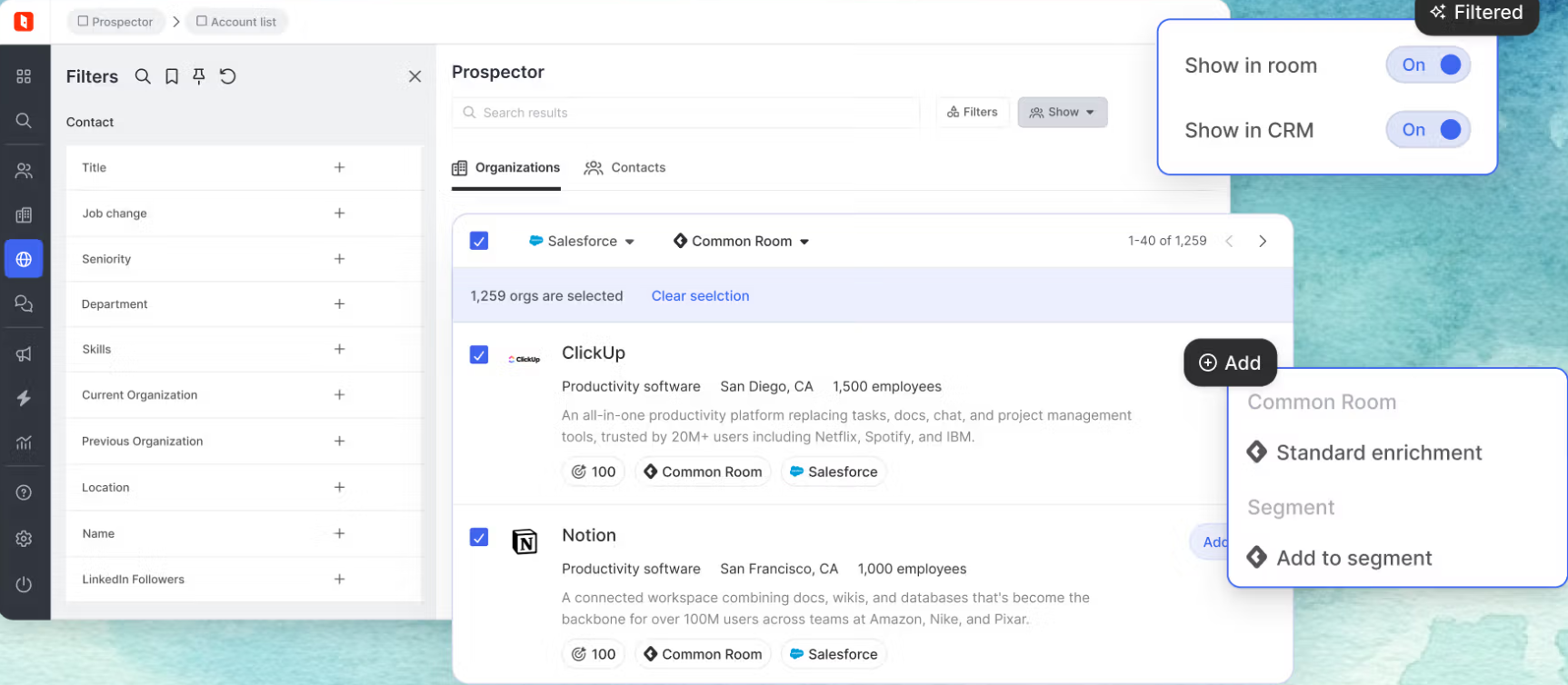This screenshot has width=1568, height=685.
Task: Open the lightning bolt icon in the sidebar
Action: pos(24,398)
